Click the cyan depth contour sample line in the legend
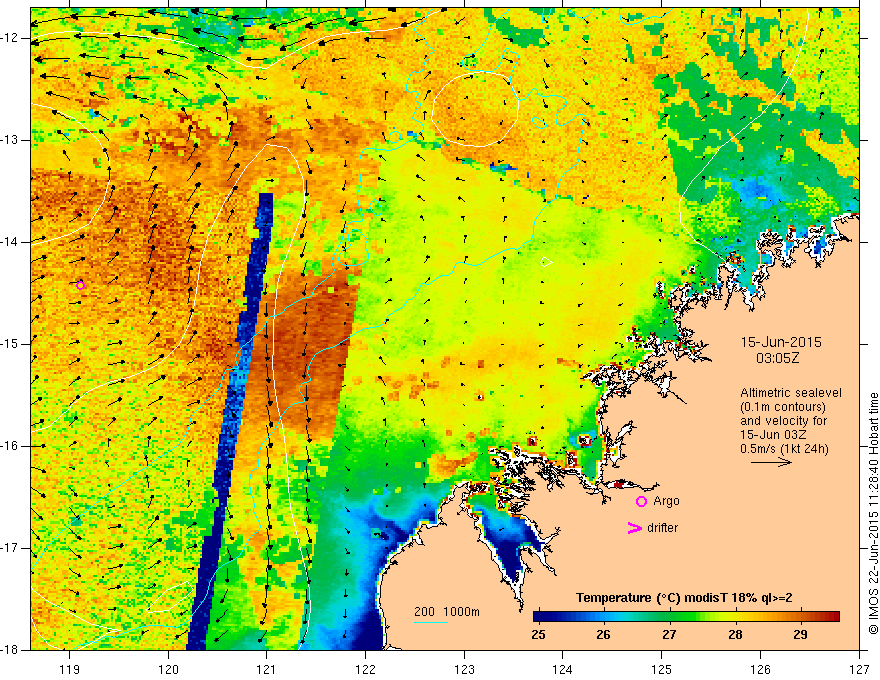 pos(430,622)
